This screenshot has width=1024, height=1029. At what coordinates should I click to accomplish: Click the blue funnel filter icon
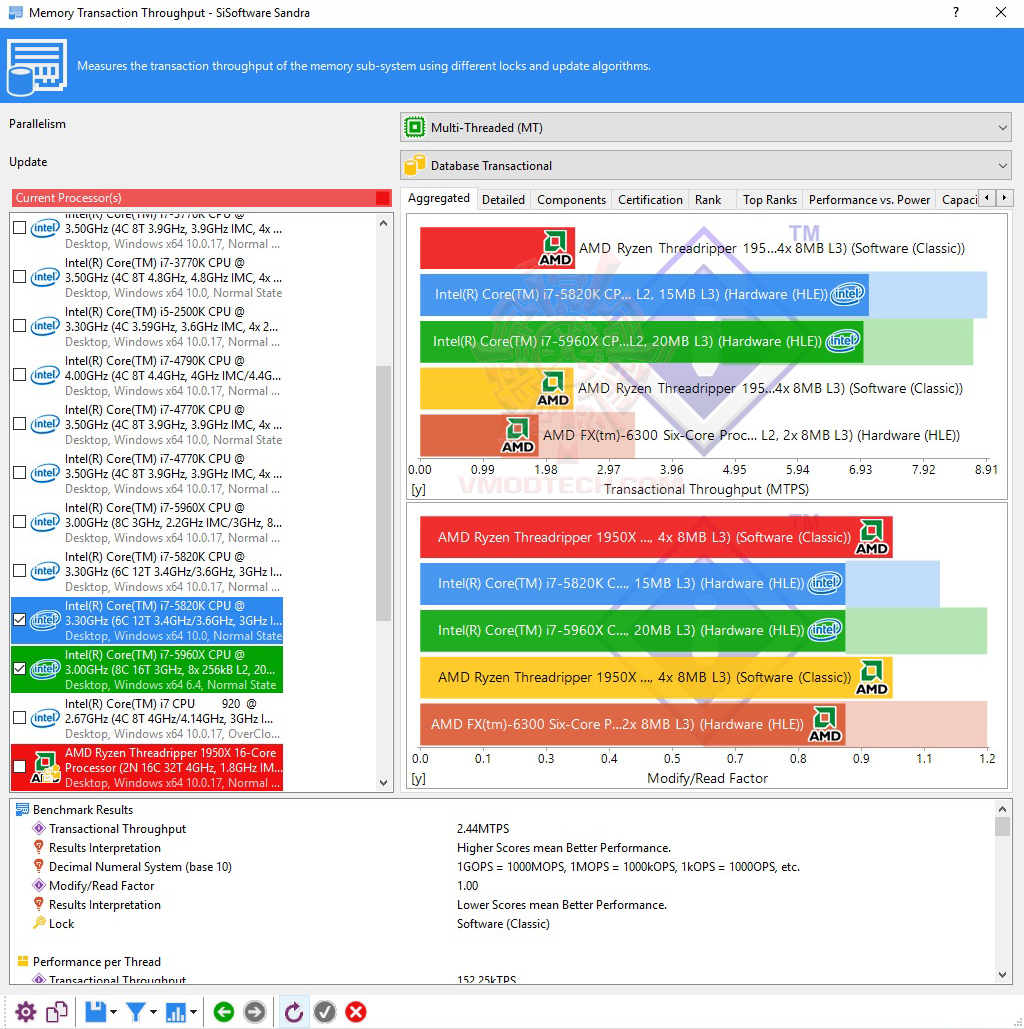pyautogui.click(x=136, y=1012)
